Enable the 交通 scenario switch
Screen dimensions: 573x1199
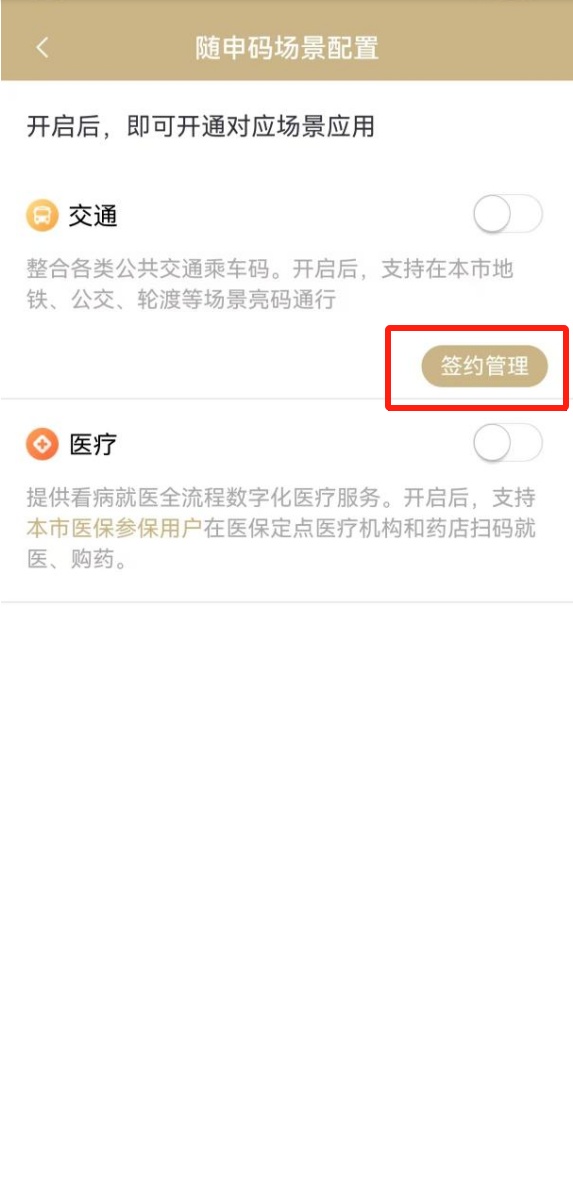coord(508,215)
